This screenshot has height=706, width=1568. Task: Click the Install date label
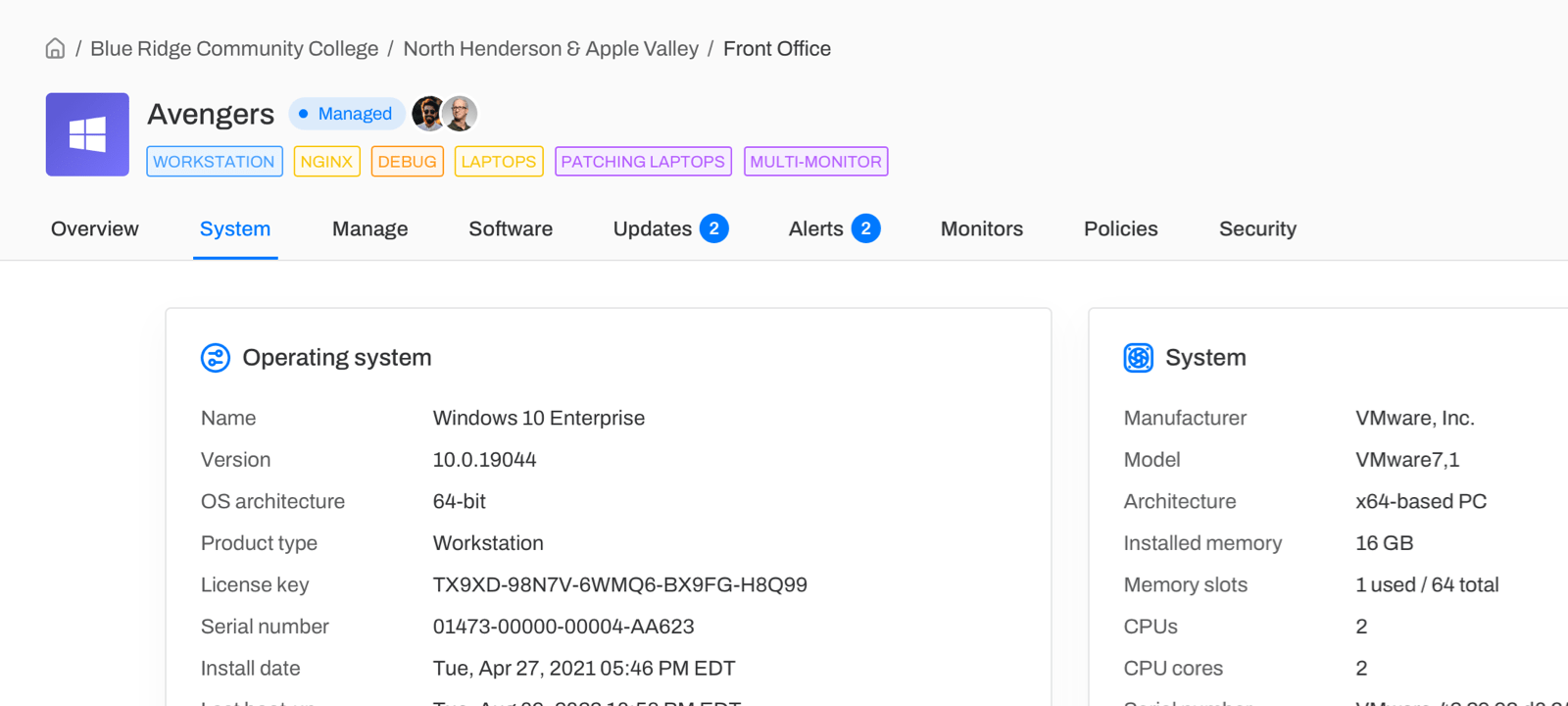click(x=251, y=669)
